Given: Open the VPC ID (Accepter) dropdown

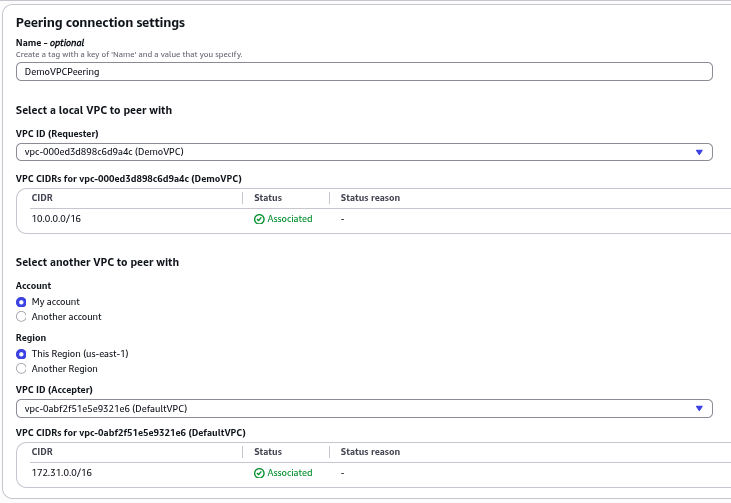Looking at the screenshot, I should 364,408.
